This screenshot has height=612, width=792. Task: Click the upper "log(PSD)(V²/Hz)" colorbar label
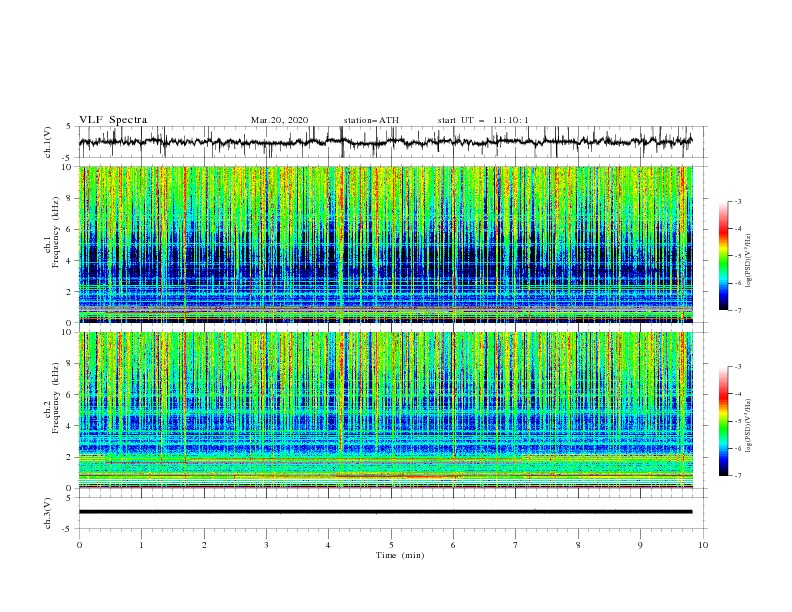(x=749, y=261)
